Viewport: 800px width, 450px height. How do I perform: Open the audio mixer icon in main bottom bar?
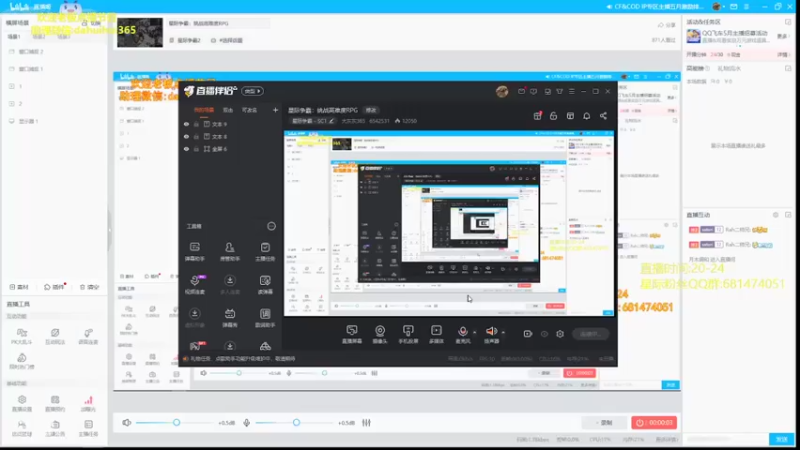point(366,422)
